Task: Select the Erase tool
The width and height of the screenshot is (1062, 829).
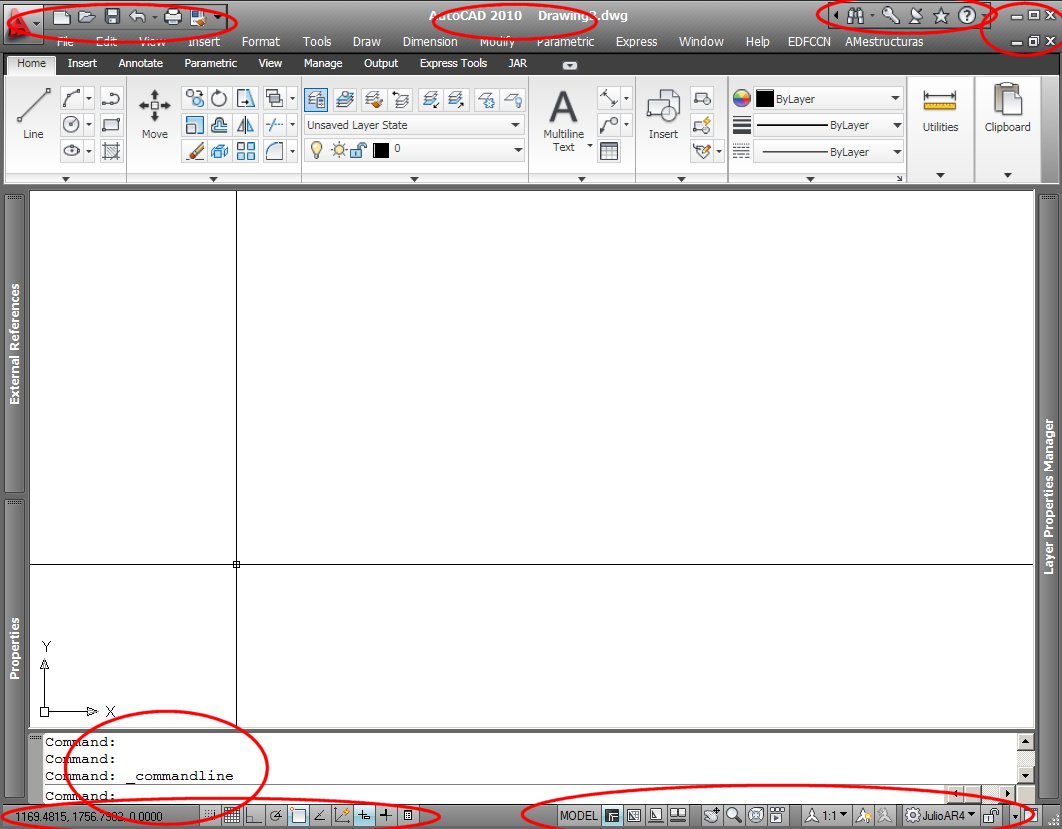Action: tap(194, 151)
